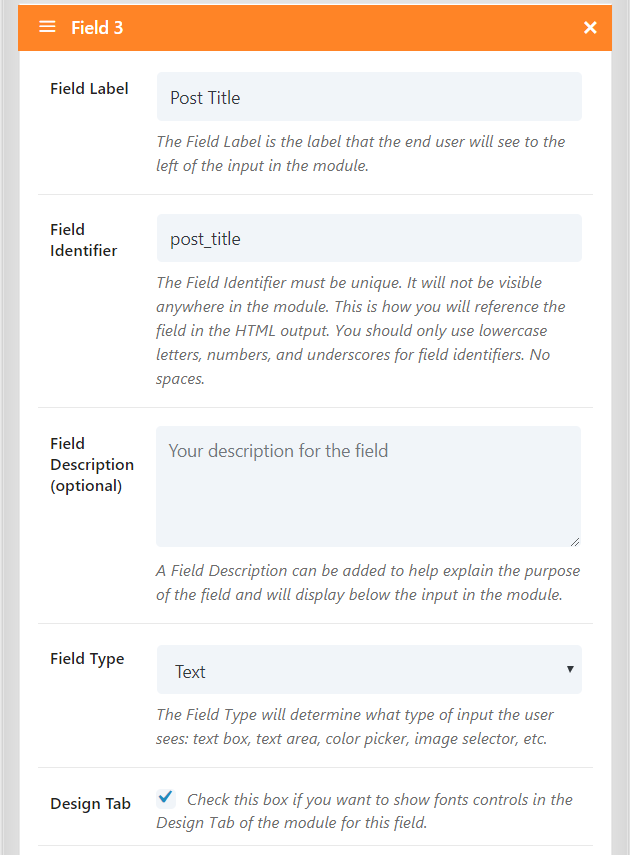Click the orange Field 3 header bar
Viewport: 630px width, 855px height.
[315, 28]
